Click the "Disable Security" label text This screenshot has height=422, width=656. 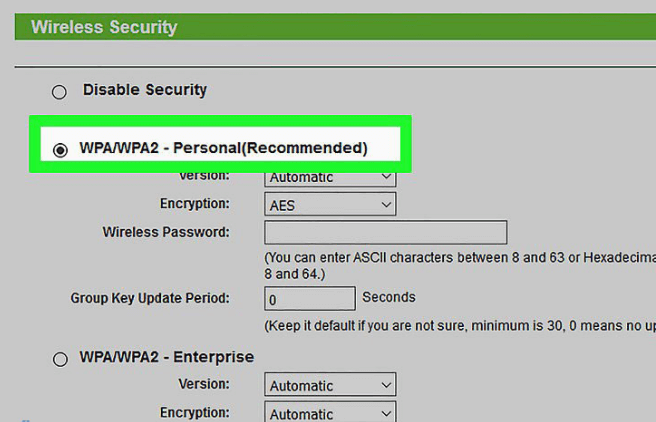coord(145,90)
